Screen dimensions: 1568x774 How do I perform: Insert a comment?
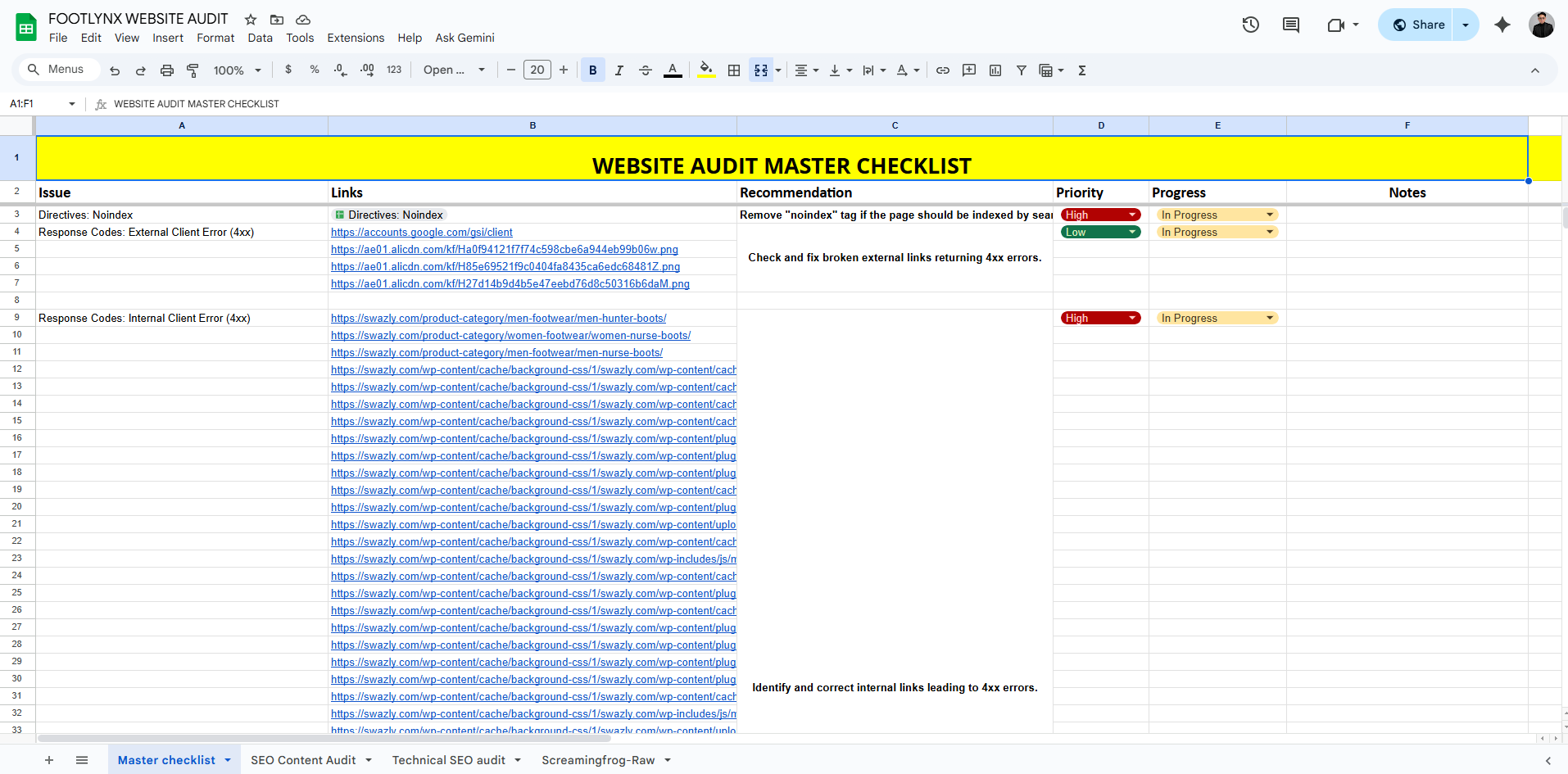click(x=969, y=70)
